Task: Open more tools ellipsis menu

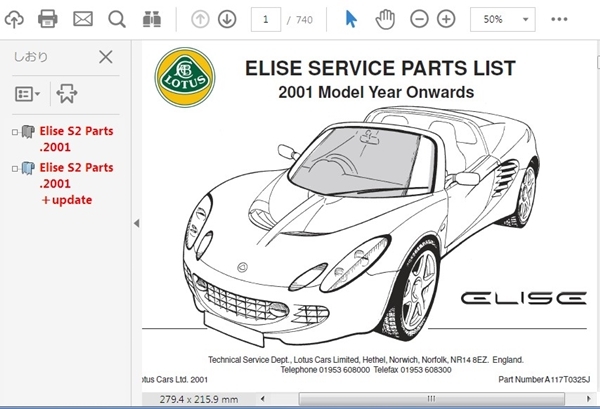Action: [559, 19]
